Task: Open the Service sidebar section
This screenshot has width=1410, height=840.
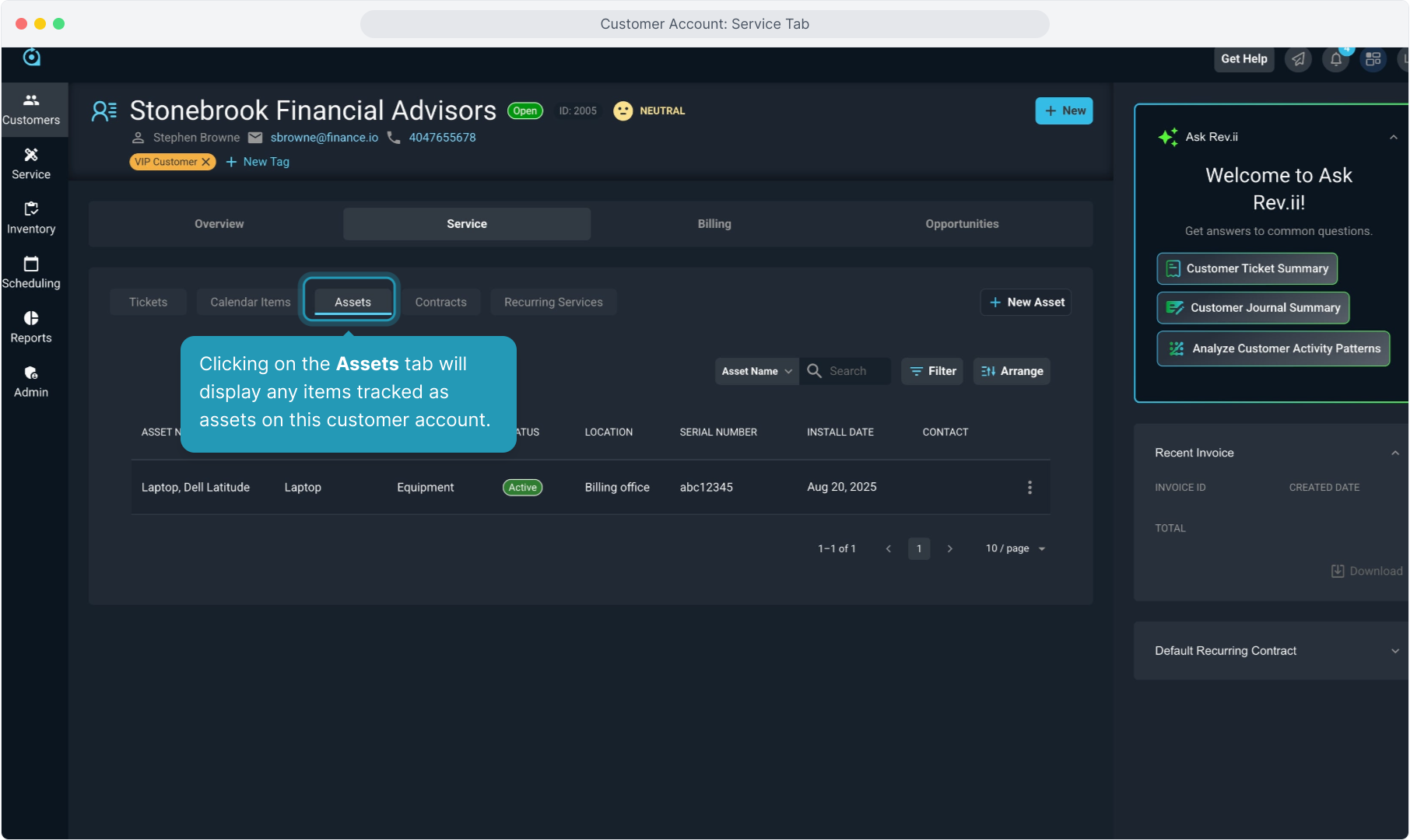Action: (31, 164)
